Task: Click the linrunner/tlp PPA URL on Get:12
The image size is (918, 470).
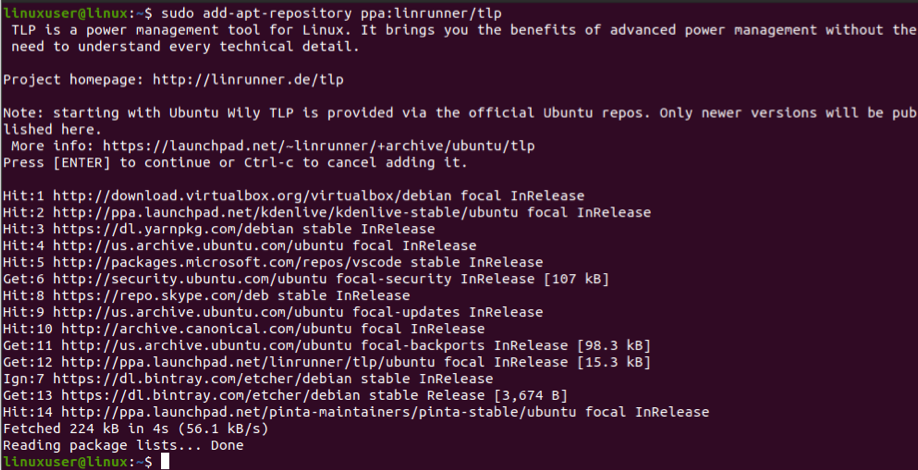Action: pos(248,362)
